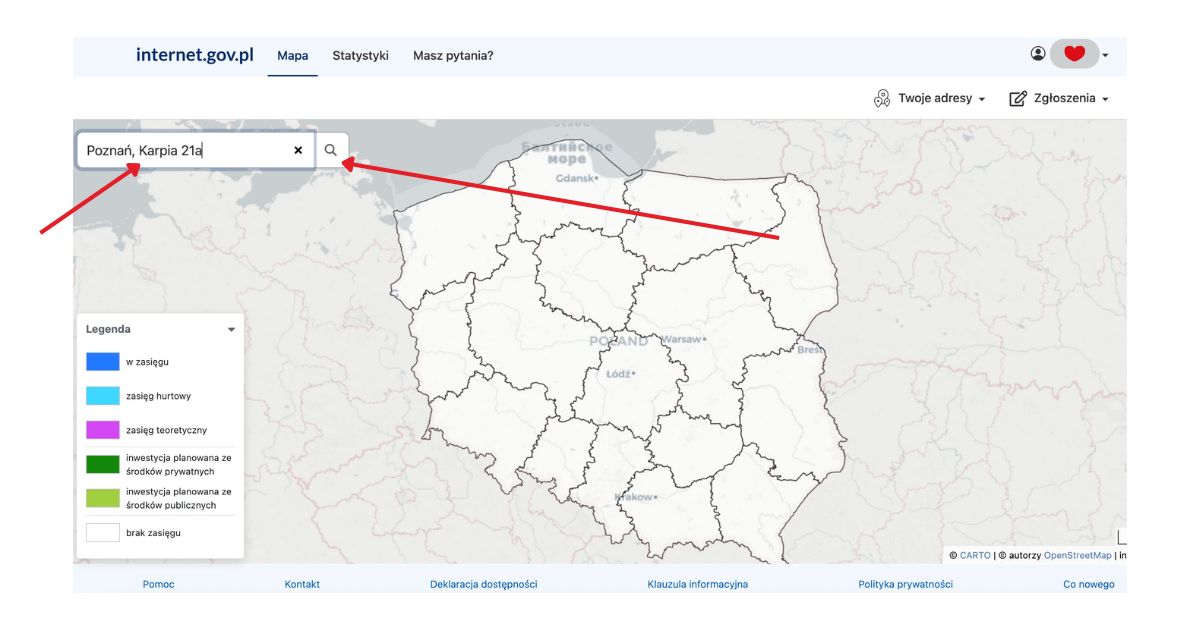The height and width of the screenshot is (630, 1200).
Task: Open the Deklaracja dostępności link
Action: tap(483, 584)
